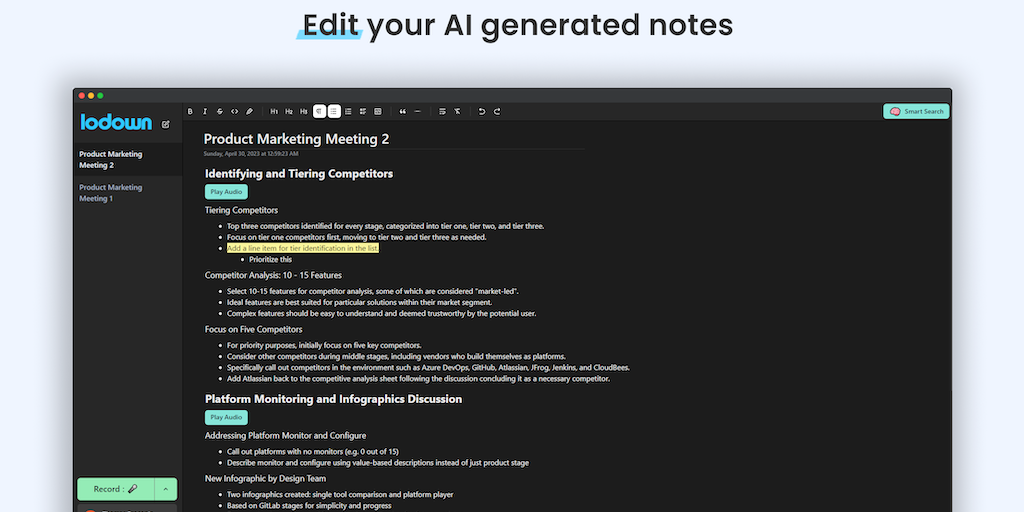Image resolution: width=1024 pixels, height=512 pixels.
Task: Click the bullet about value-based descriptions
Action: [378, 462]
